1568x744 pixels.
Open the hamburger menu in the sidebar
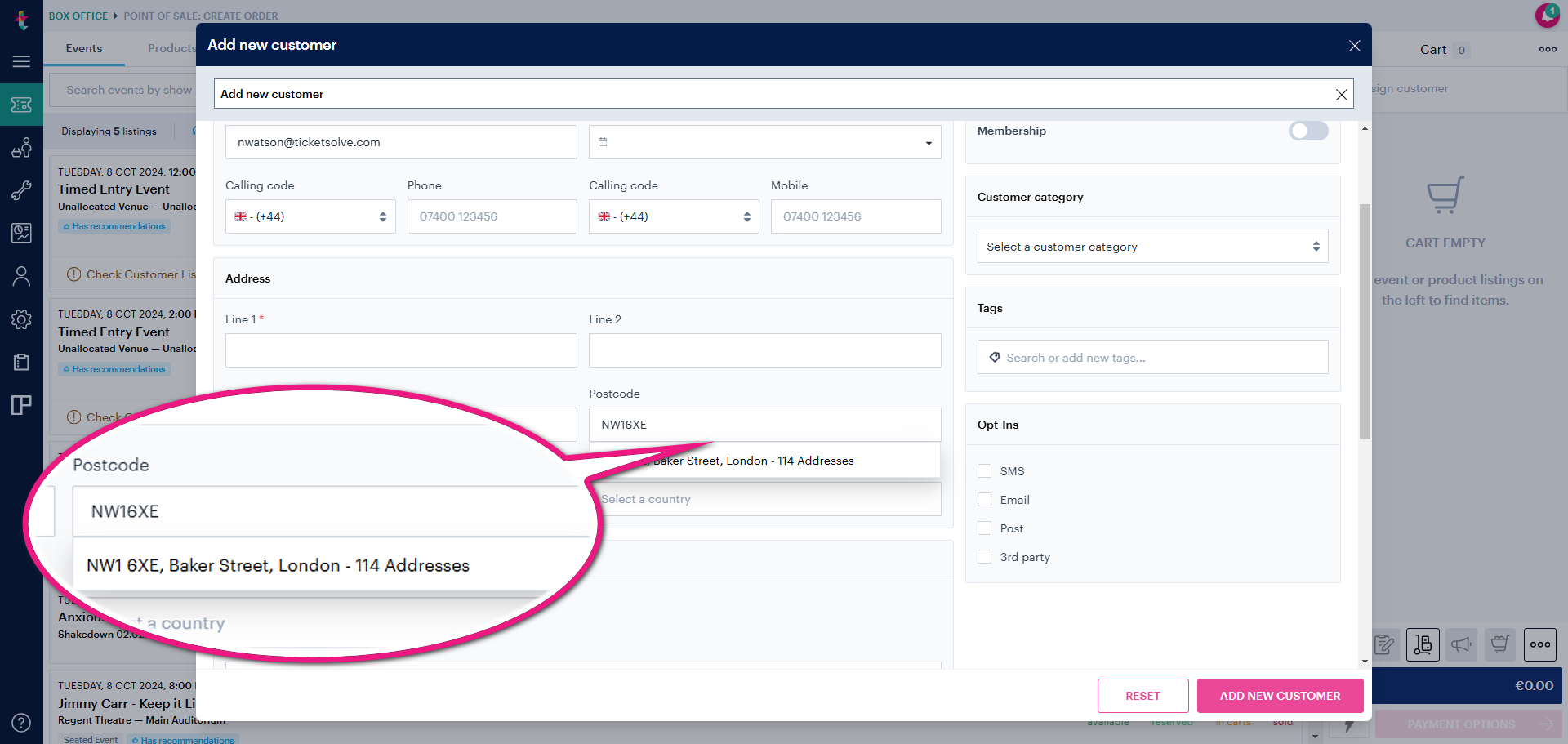[x=21, y=61]
